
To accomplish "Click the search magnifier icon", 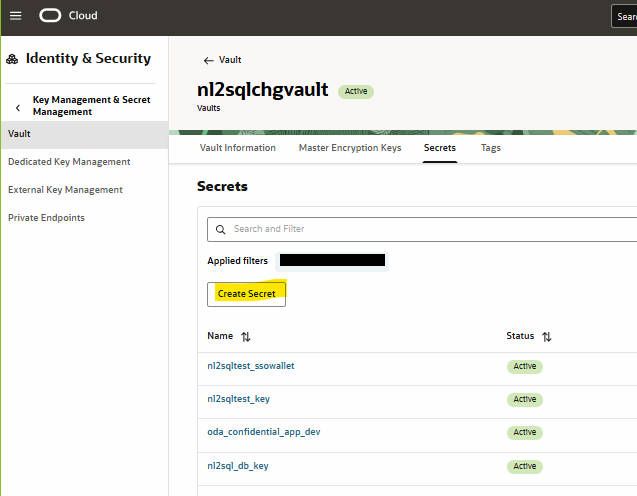I will coord(221,230).
